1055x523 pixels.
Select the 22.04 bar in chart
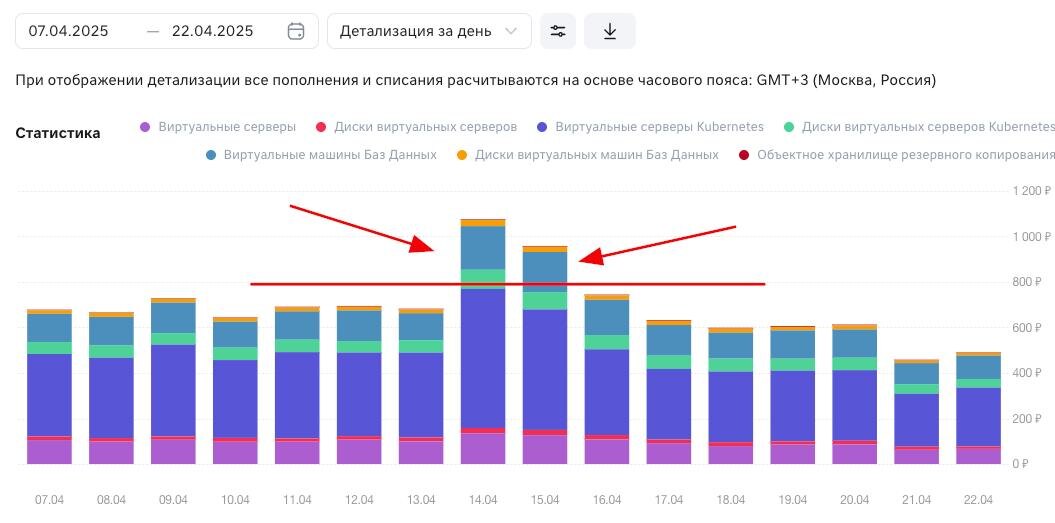978,408
